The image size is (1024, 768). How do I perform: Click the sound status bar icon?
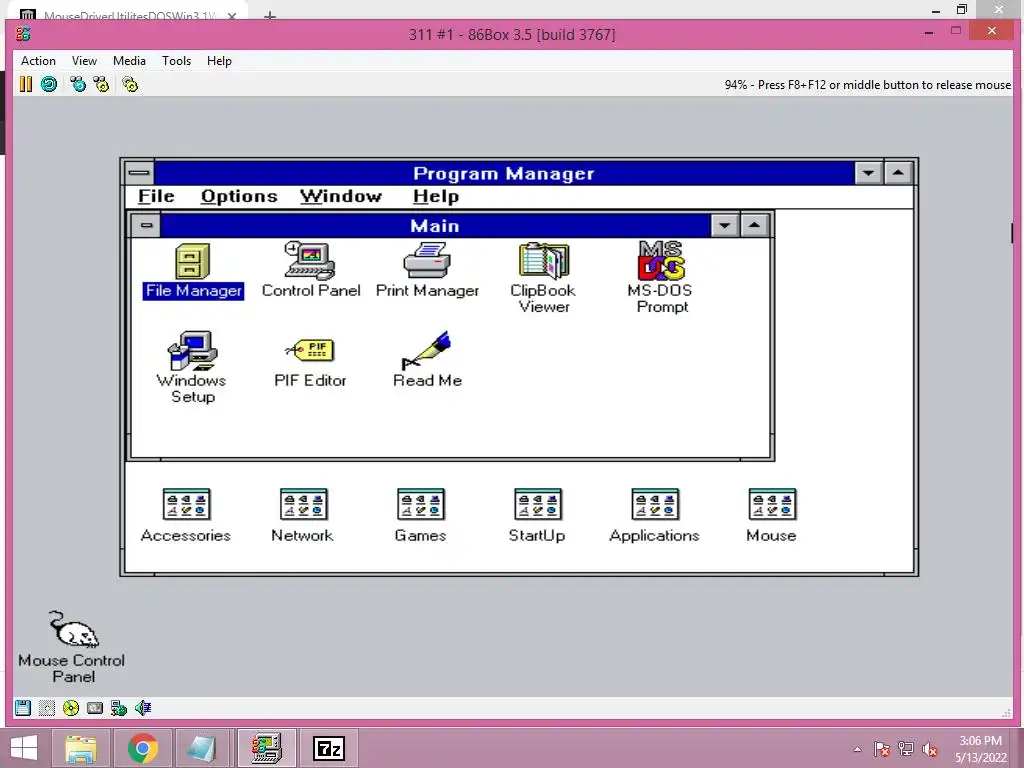[143, 708]
